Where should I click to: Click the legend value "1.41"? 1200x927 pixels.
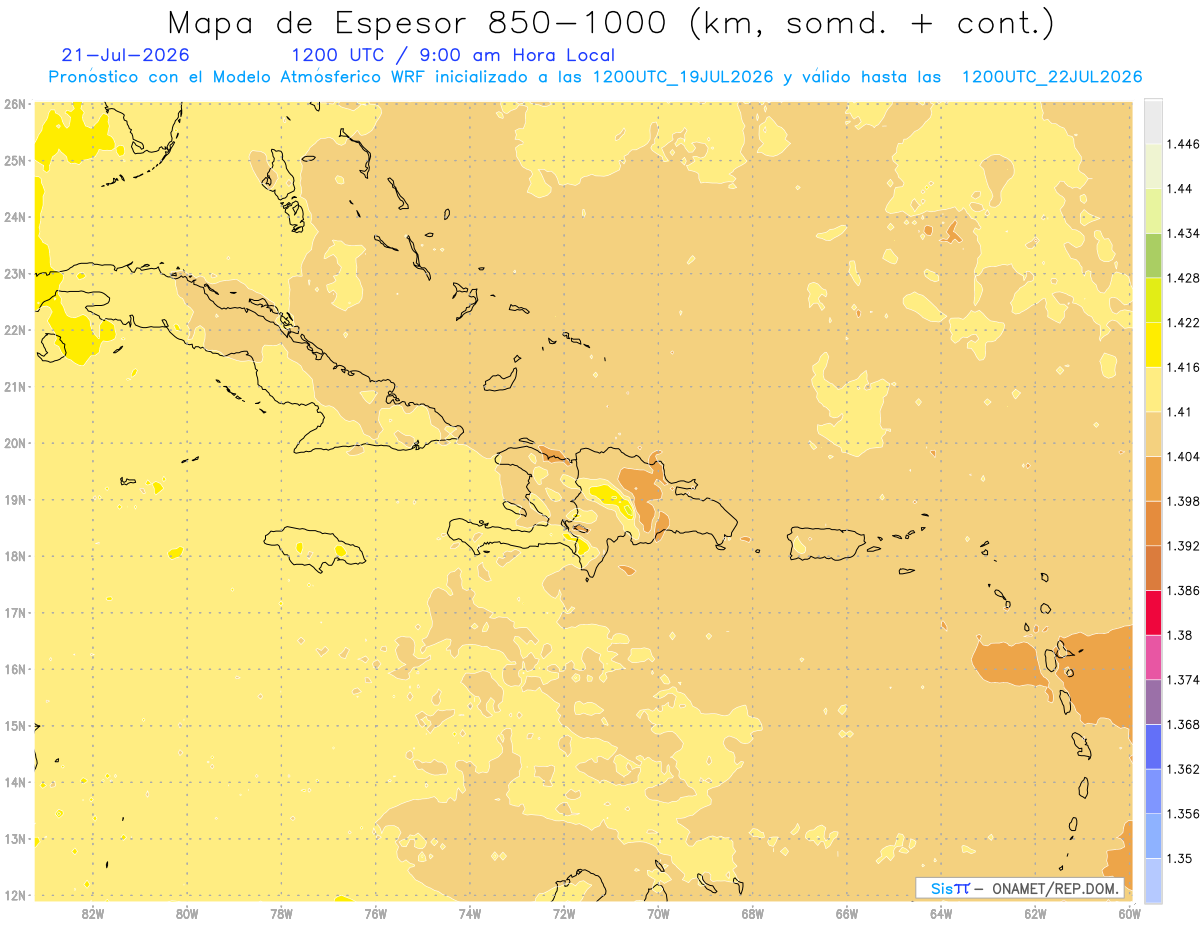pos(1179,412)
